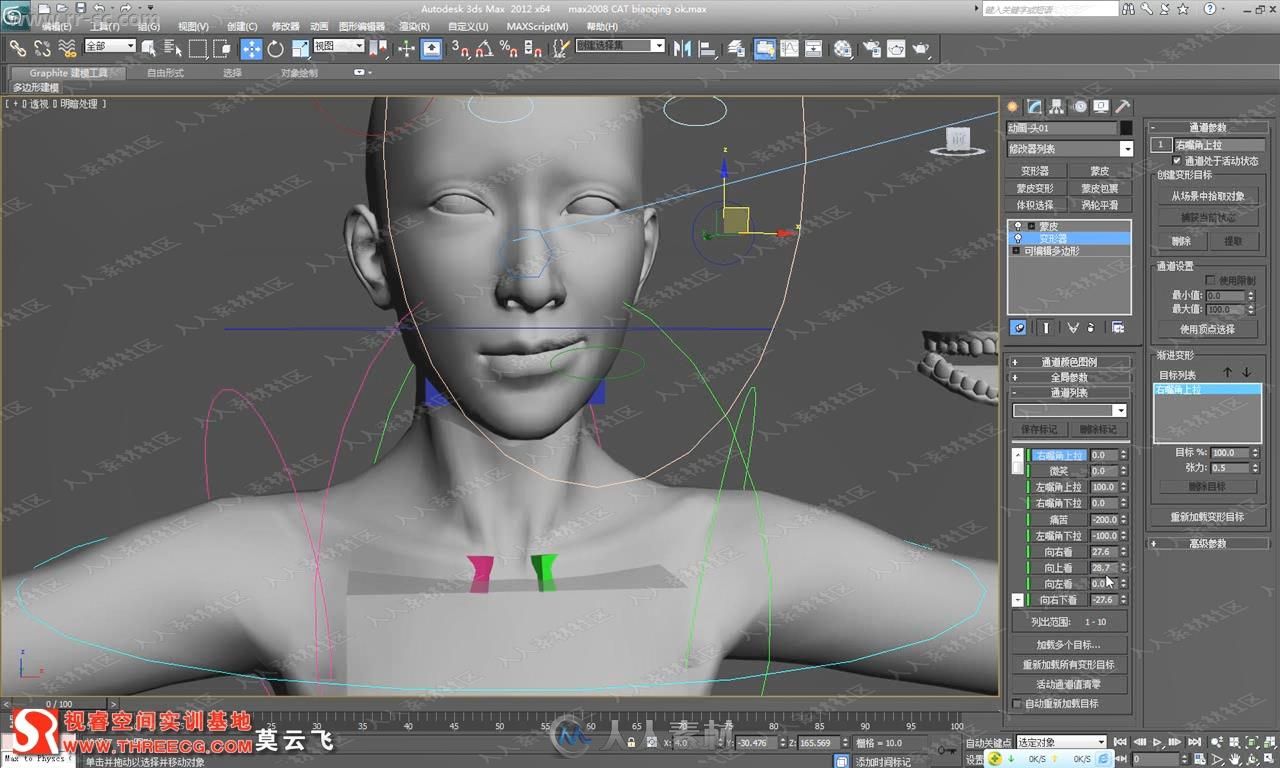The width and height of the screenshot is (1280, 768).
Task: Toggle Percent Snap button
Action: (x=508, y=47)
